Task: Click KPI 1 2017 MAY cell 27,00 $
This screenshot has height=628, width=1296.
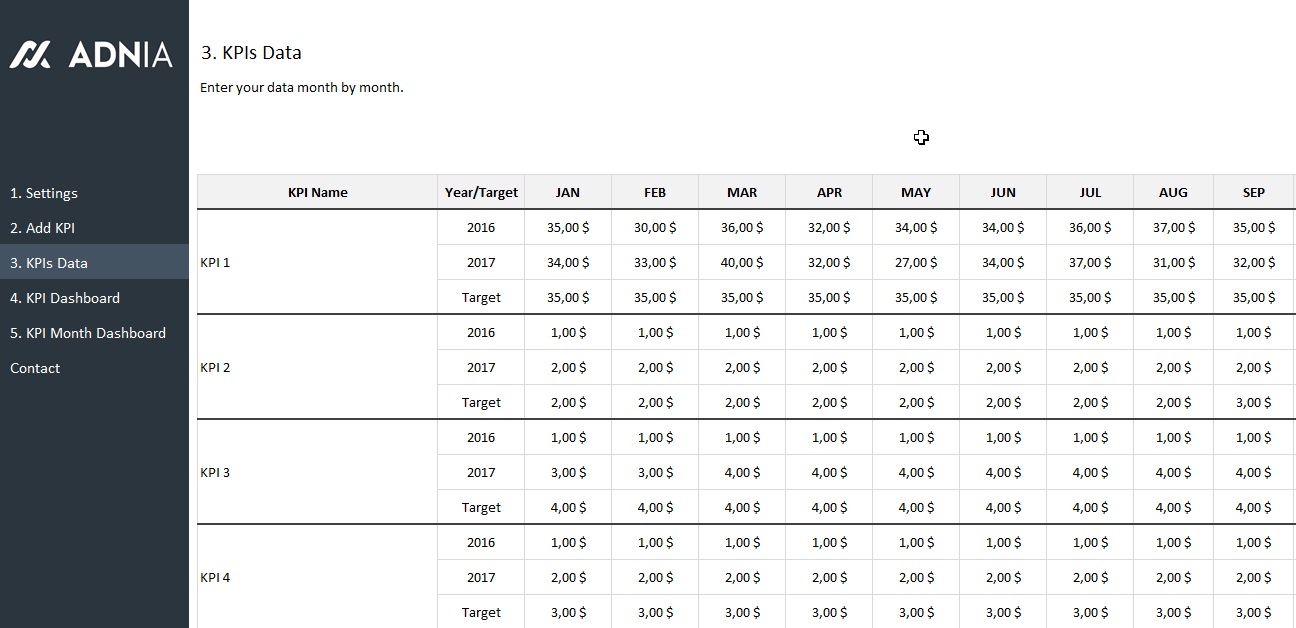Action: point(916,263)
